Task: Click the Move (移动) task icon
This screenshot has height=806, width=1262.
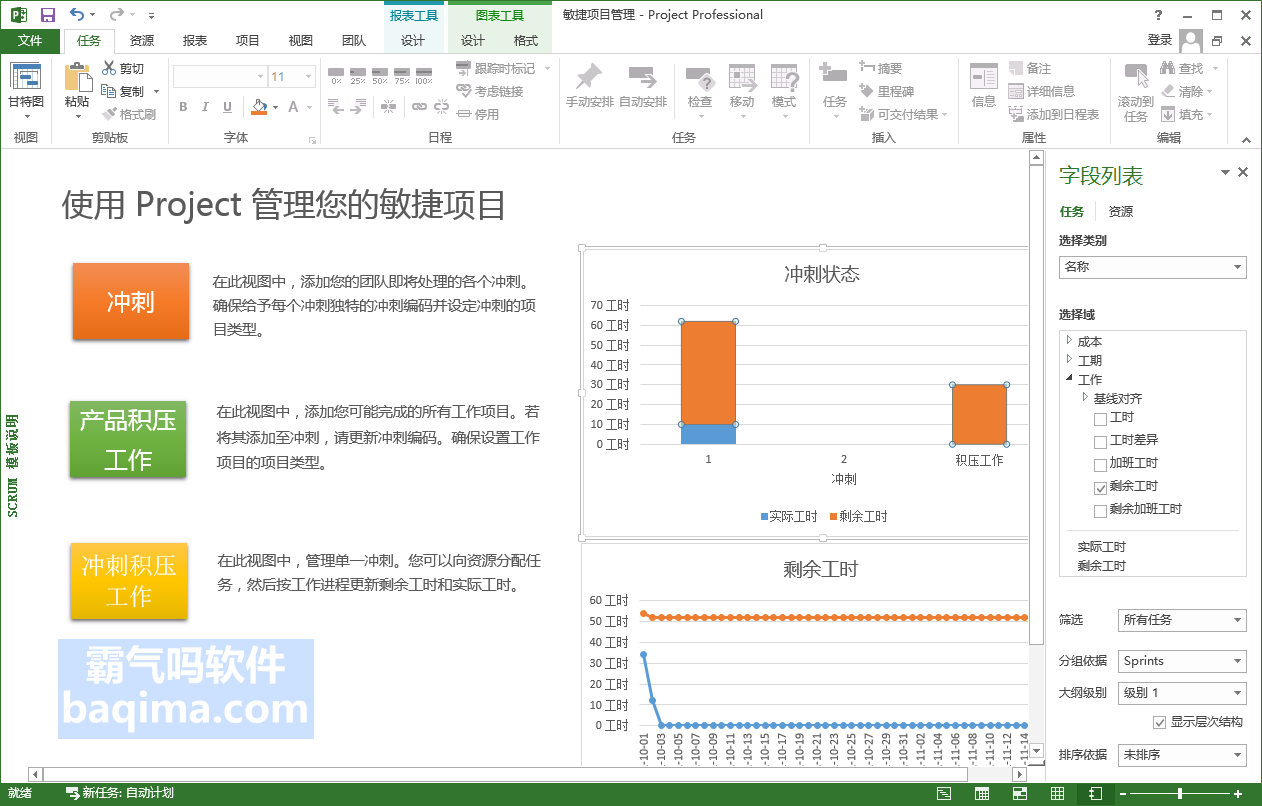Action: click(742, 77)
